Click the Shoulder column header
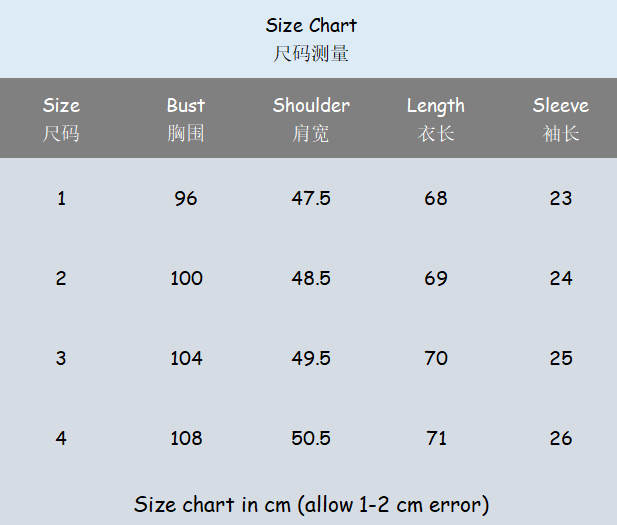The height and width of the screenshot is (525, 617). point(311,106)
